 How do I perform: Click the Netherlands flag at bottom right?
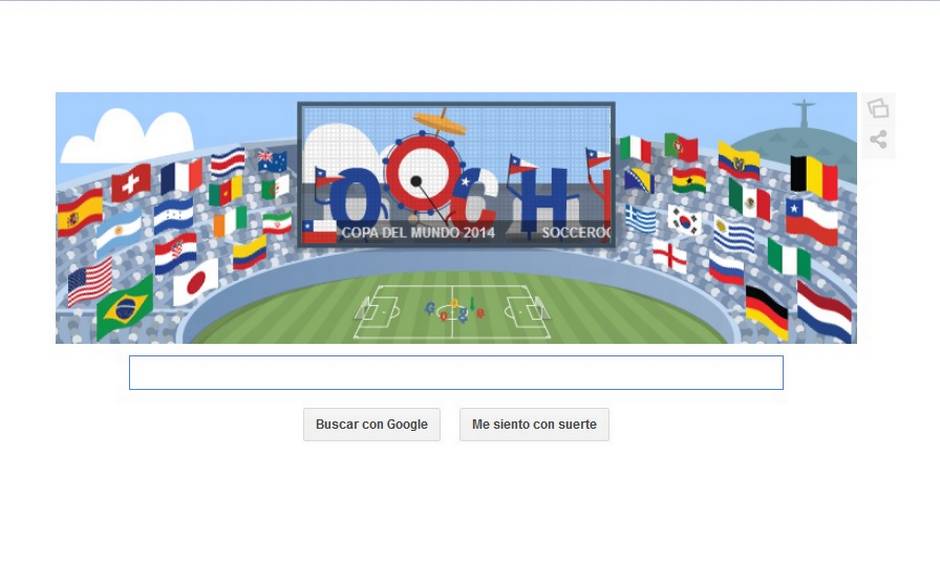(x=824, y=311)
